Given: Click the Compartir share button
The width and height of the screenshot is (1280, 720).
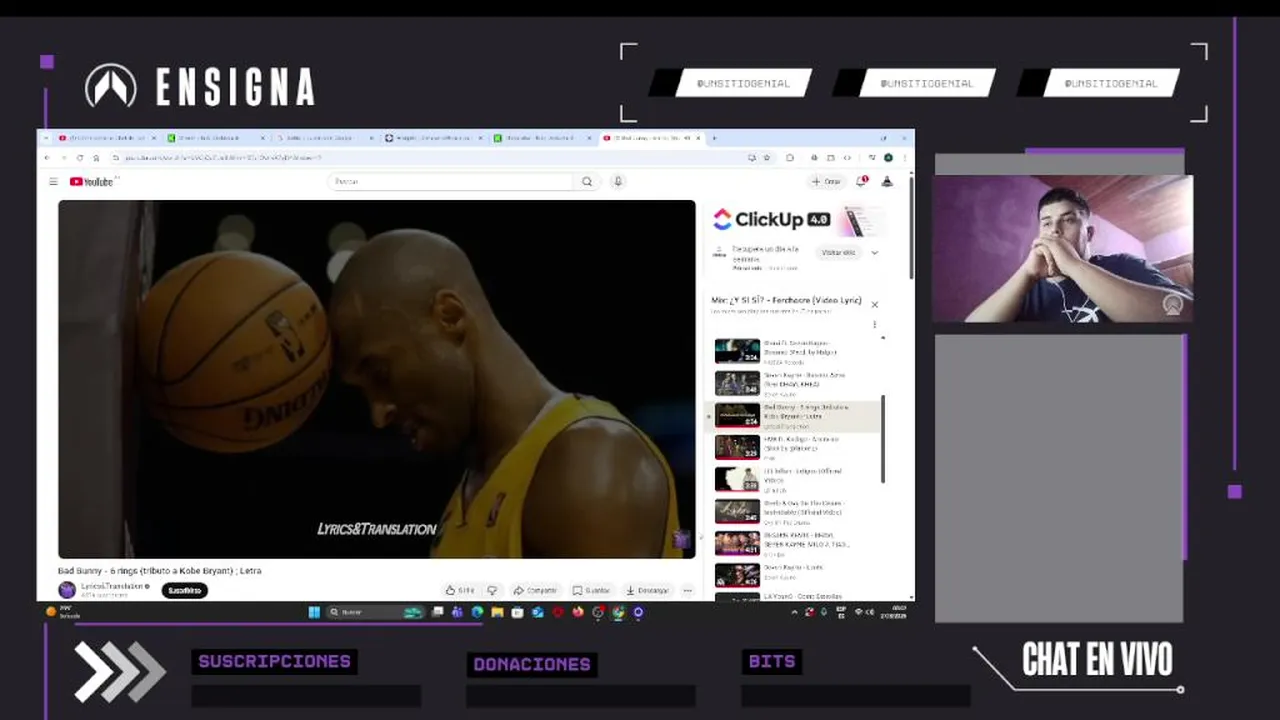Looking at the screenshot, I should (534, 590).
